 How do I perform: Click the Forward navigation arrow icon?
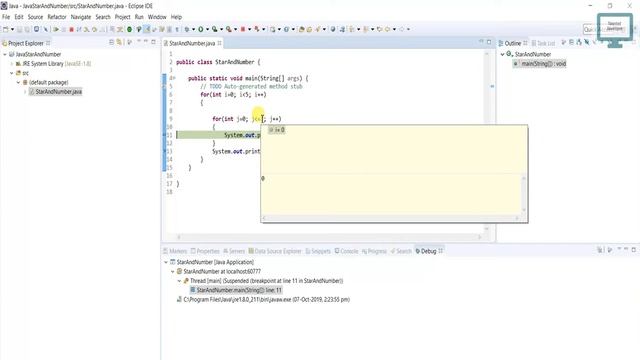[402, 29]
